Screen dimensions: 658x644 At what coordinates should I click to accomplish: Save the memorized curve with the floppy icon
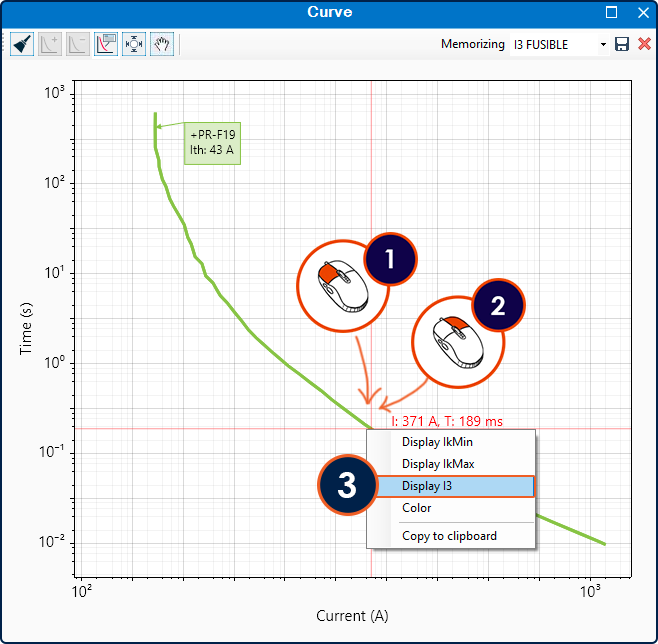[x=621, y=44]
